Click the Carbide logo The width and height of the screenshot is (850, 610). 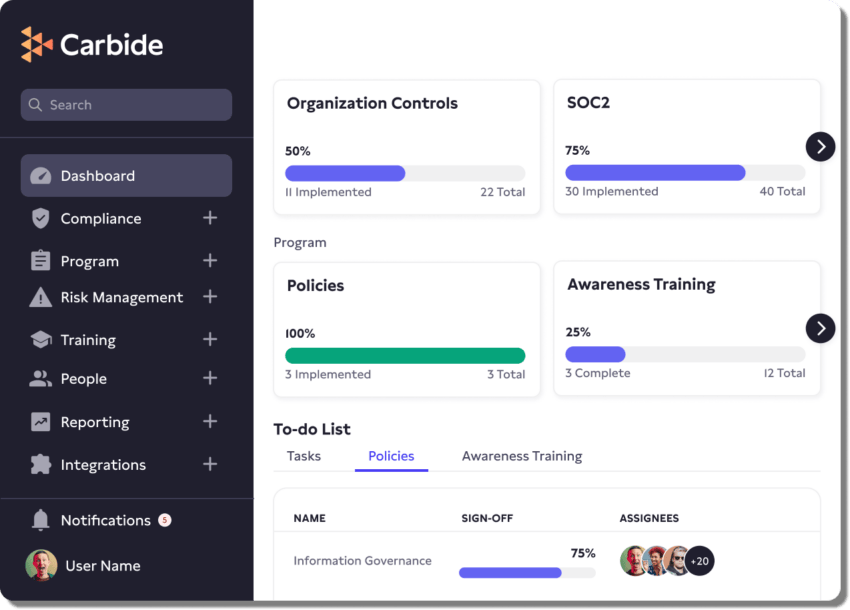[91, 44]
